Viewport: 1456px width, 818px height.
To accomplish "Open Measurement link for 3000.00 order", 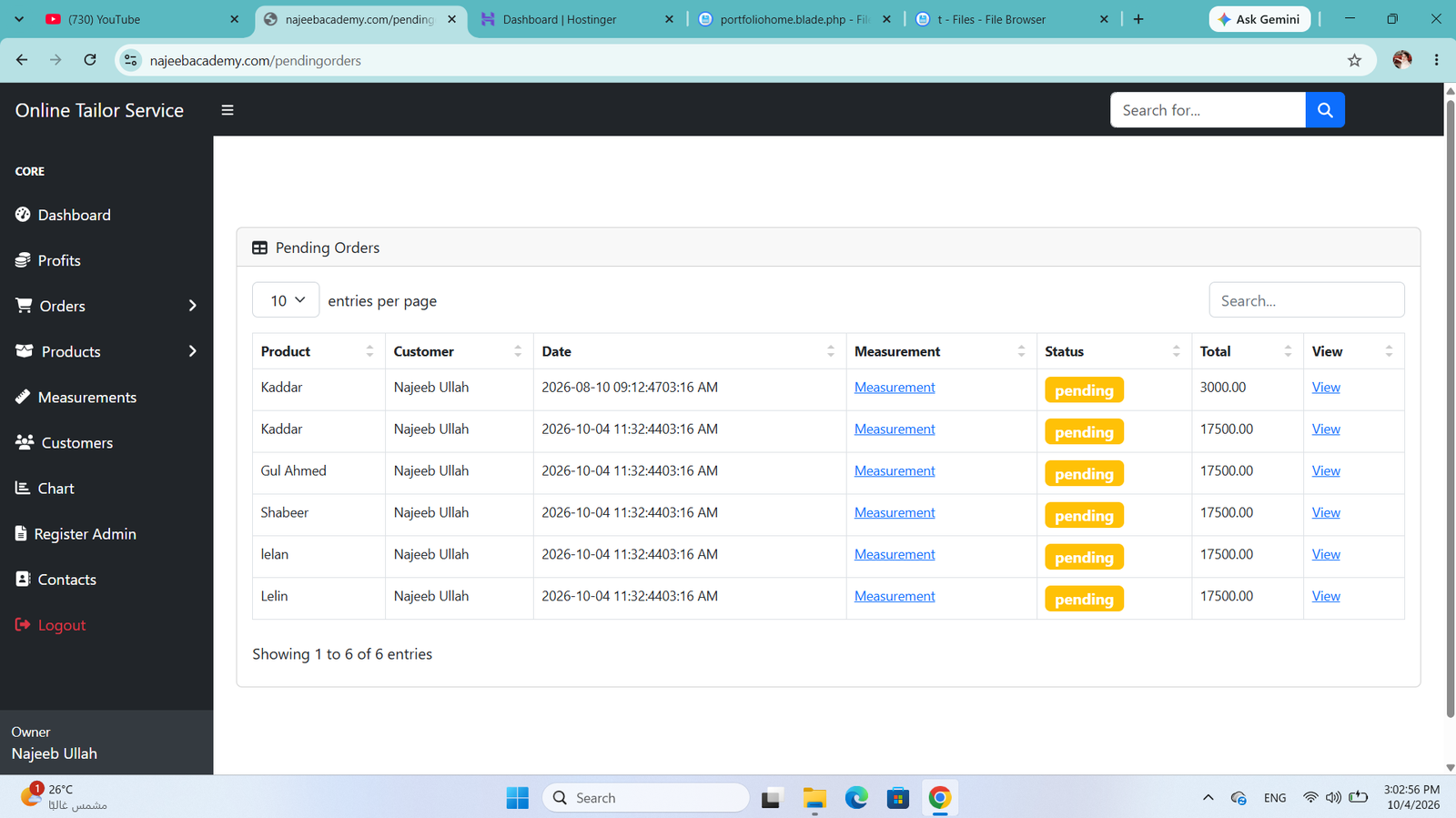I will point(895,387).
